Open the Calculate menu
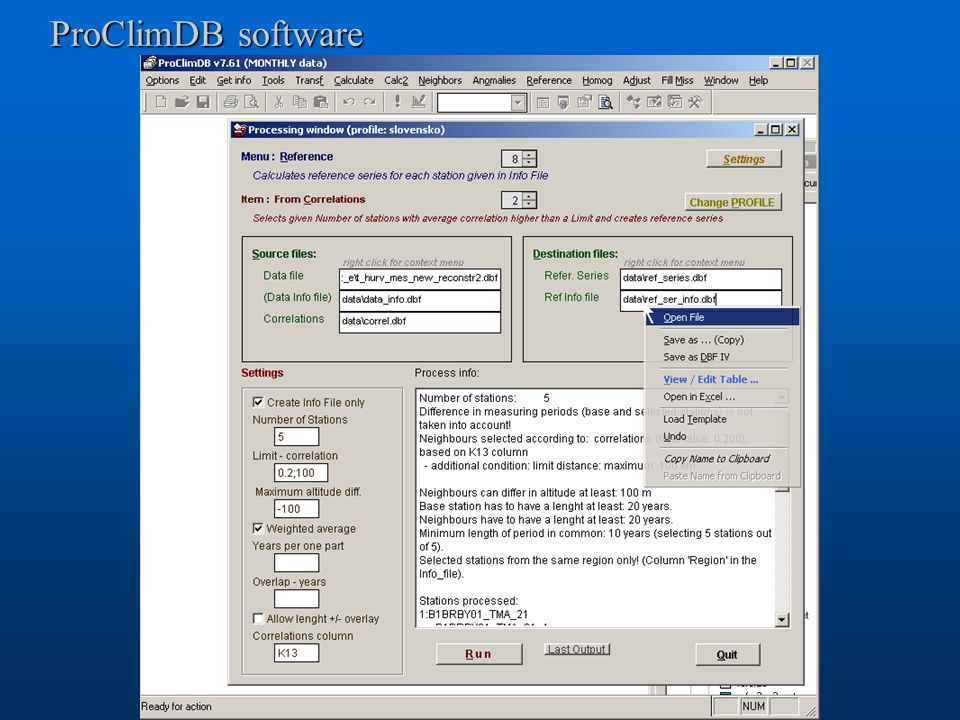 coord(353,80)
